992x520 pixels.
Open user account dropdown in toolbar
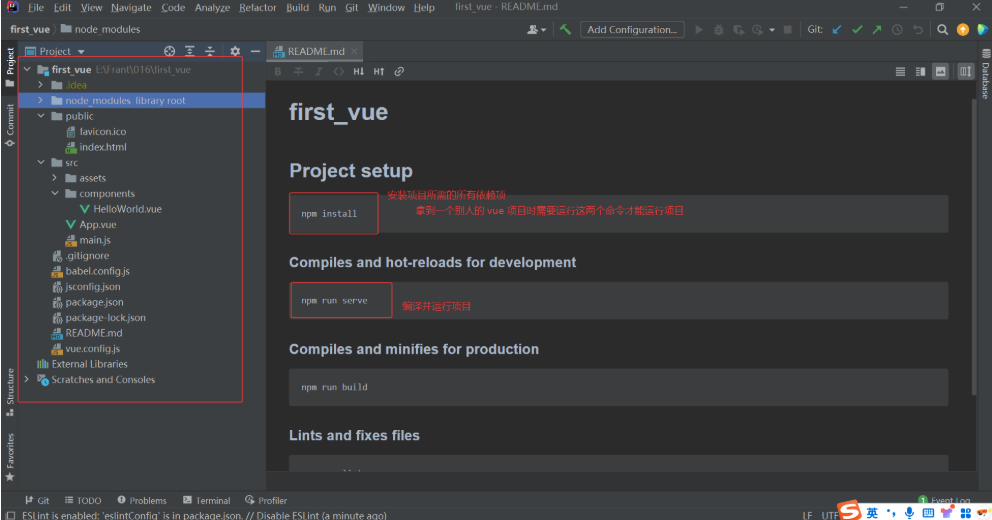click(x=536, y=30)
